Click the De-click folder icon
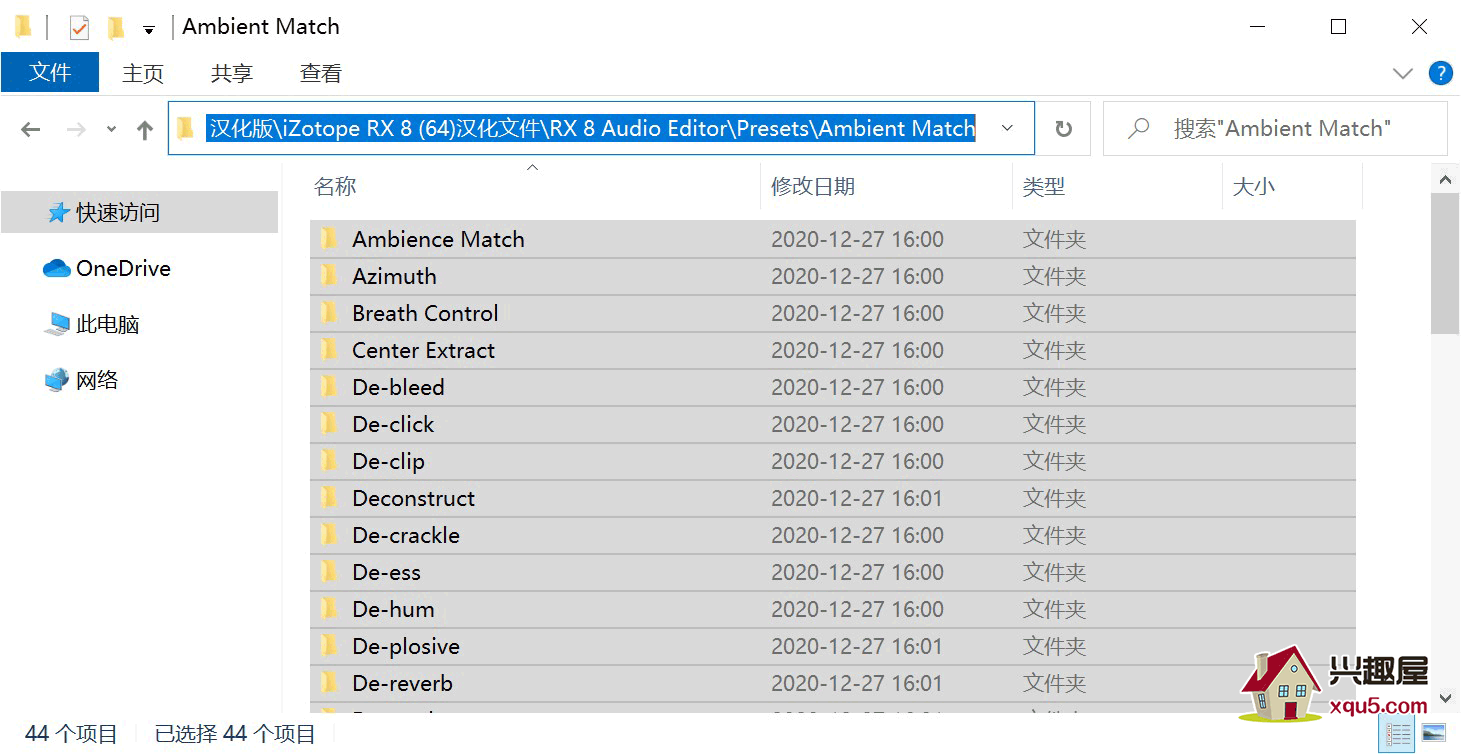The width and height of the screenshot is (1461, 754). (x=329, y=423)
